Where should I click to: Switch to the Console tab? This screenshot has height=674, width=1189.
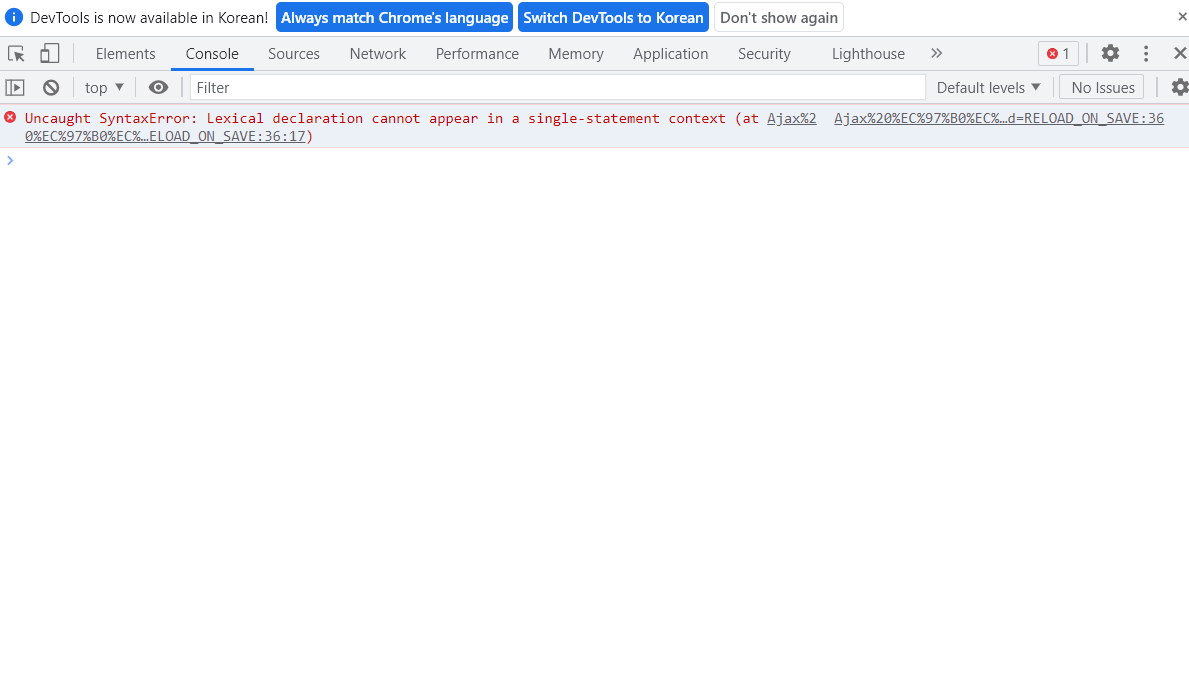click(212, 54)
